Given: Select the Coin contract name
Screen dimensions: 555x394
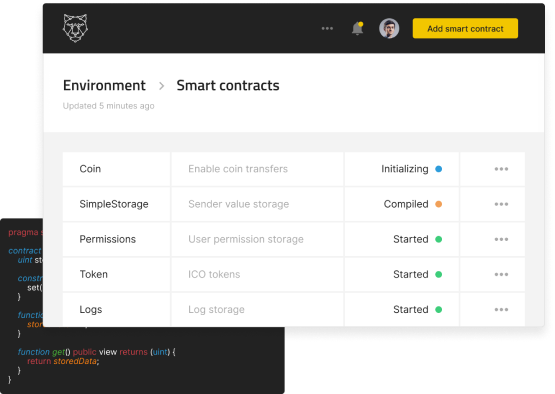Looking at the screenshot, I should pos(90,169).
